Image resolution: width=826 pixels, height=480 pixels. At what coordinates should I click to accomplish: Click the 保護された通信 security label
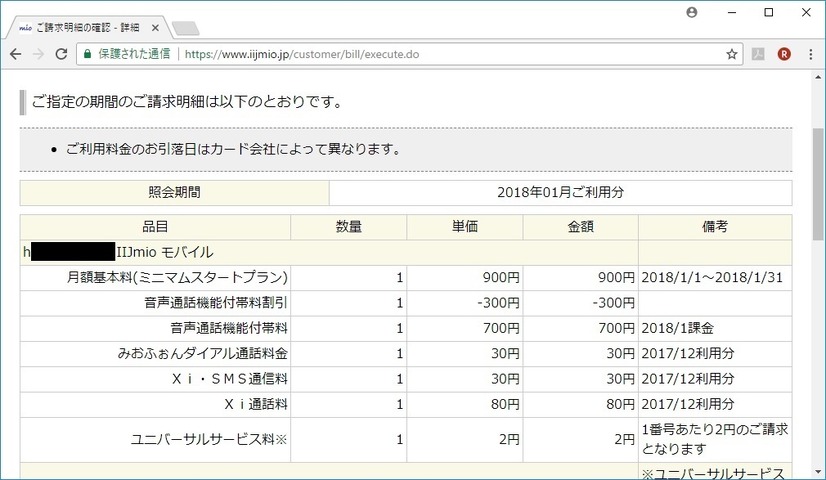(x=134, y=54)
